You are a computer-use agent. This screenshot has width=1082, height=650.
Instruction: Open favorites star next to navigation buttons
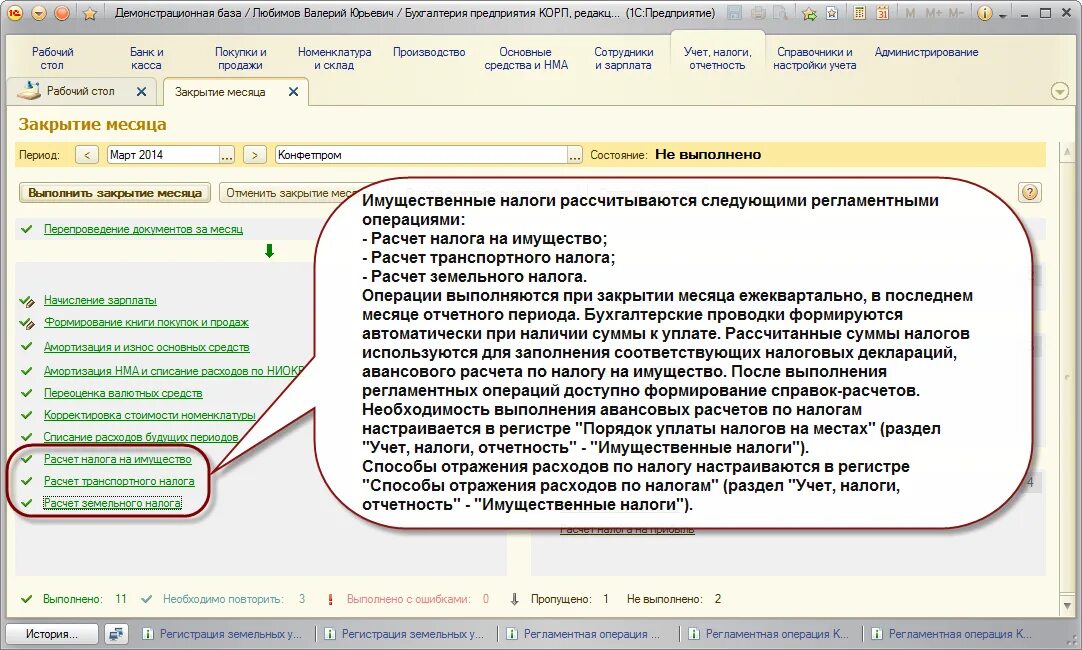[90, 13]
